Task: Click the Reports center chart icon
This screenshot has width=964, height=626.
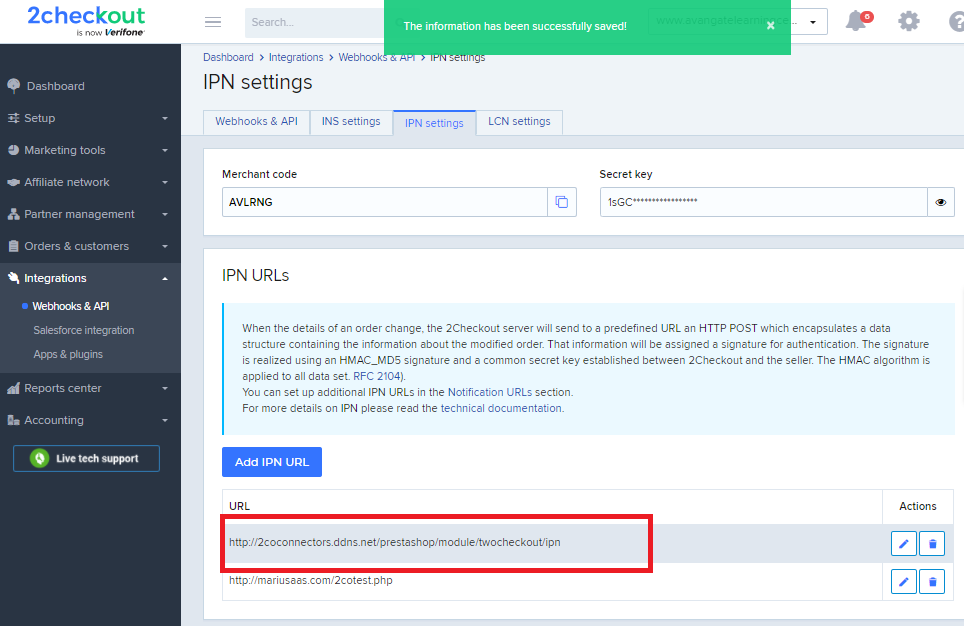Action: [x=14, y=388]
